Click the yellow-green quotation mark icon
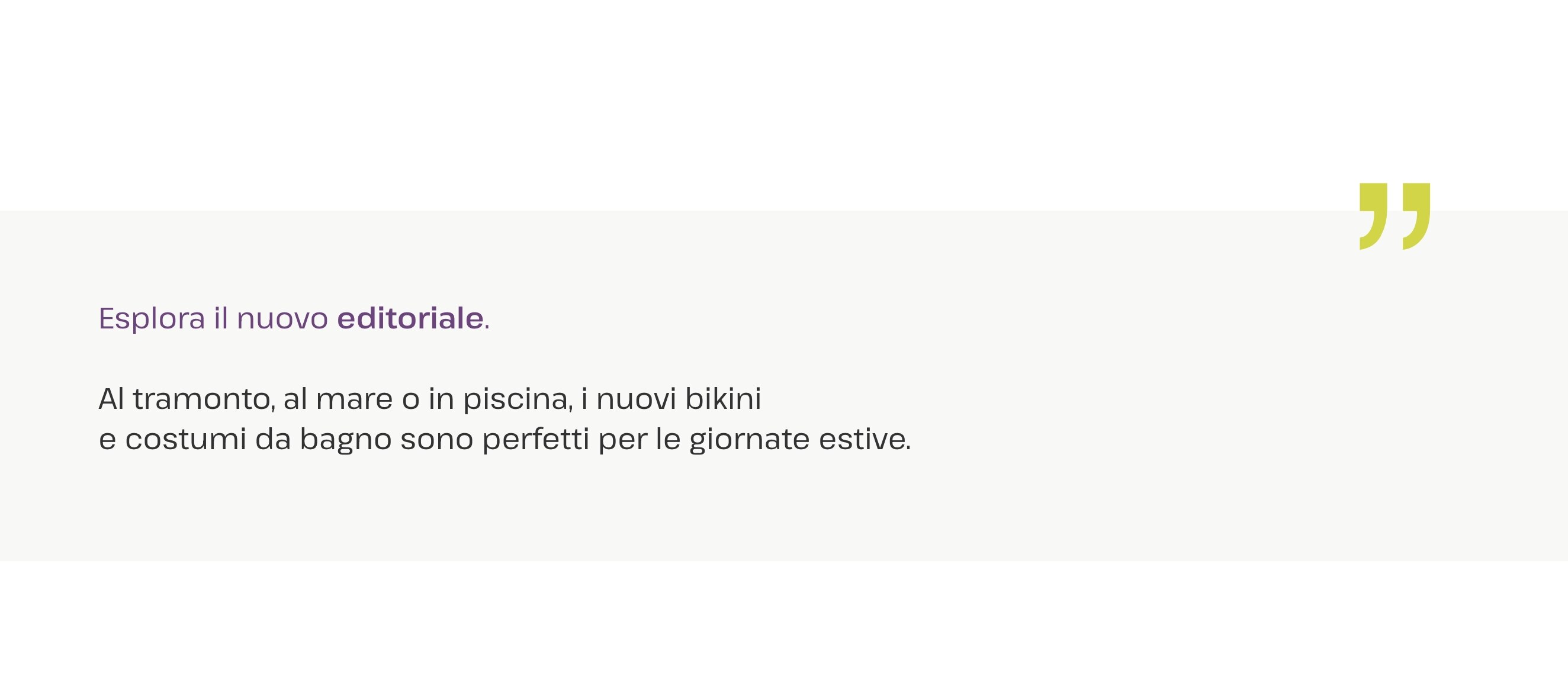This screenshot has height=677, width=1568. pos(1395,216)
